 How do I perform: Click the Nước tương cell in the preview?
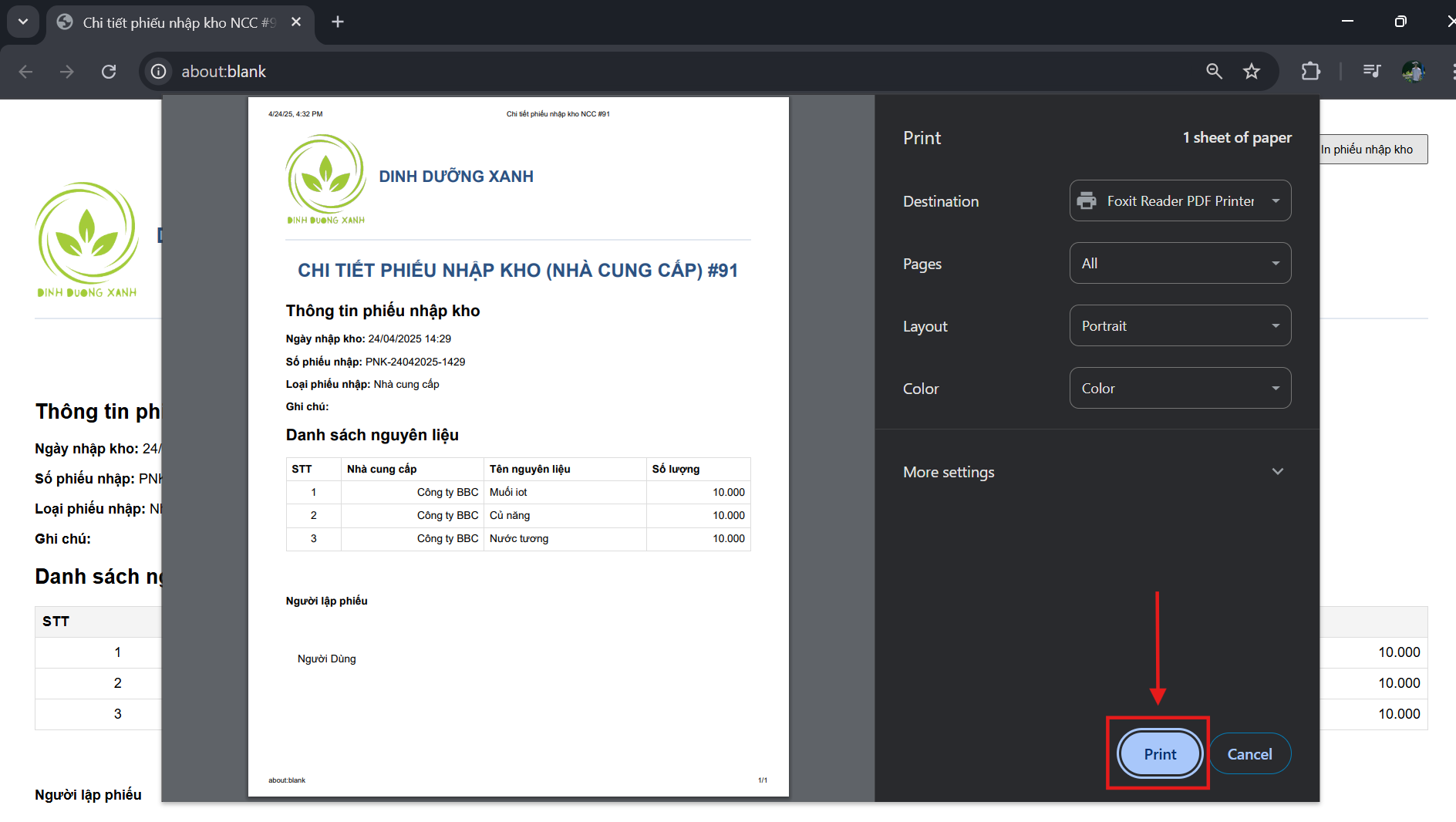tap(565, 538)
